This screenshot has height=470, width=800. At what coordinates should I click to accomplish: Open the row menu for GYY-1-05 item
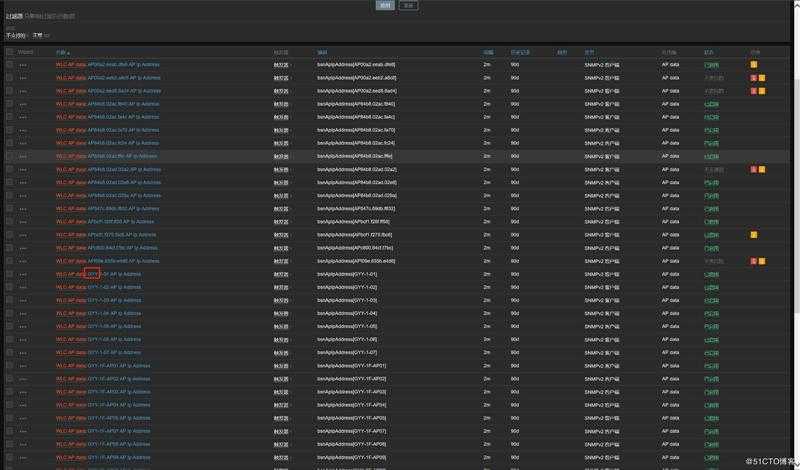[x=23, y=327]
